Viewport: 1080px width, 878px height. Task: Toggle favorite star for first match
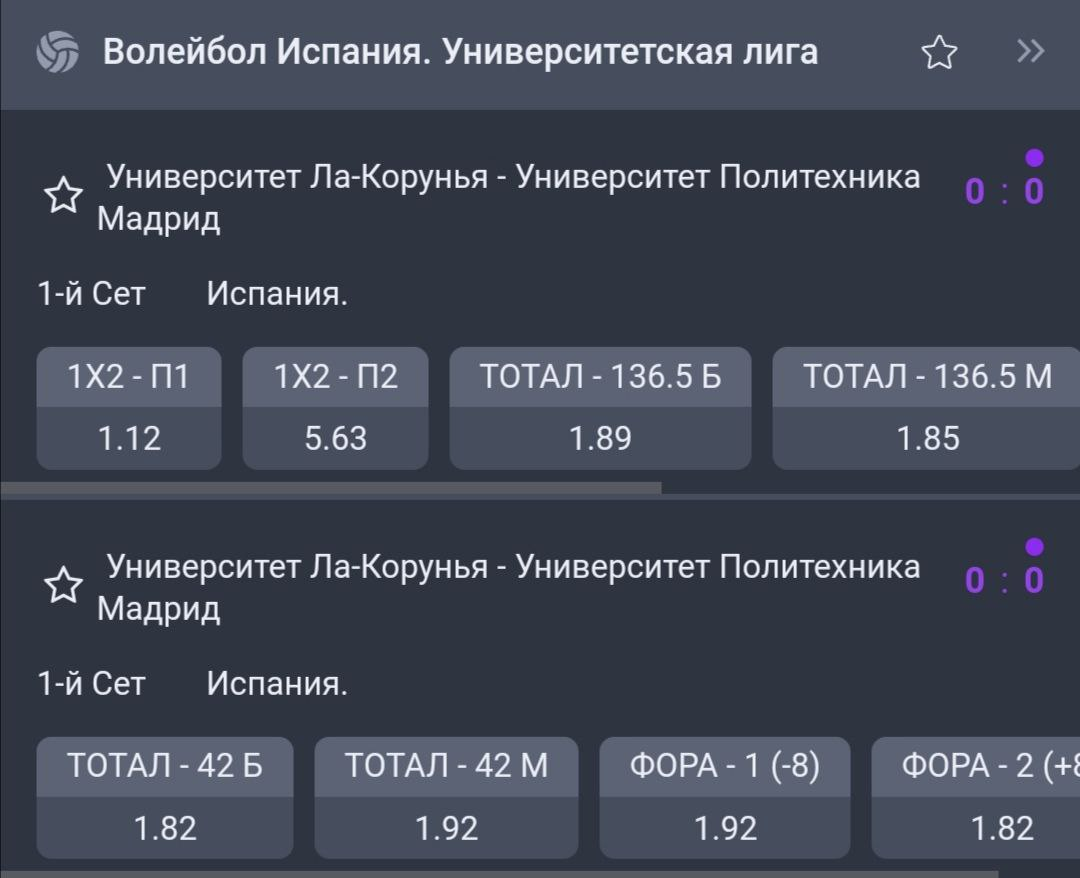(64, 196)
